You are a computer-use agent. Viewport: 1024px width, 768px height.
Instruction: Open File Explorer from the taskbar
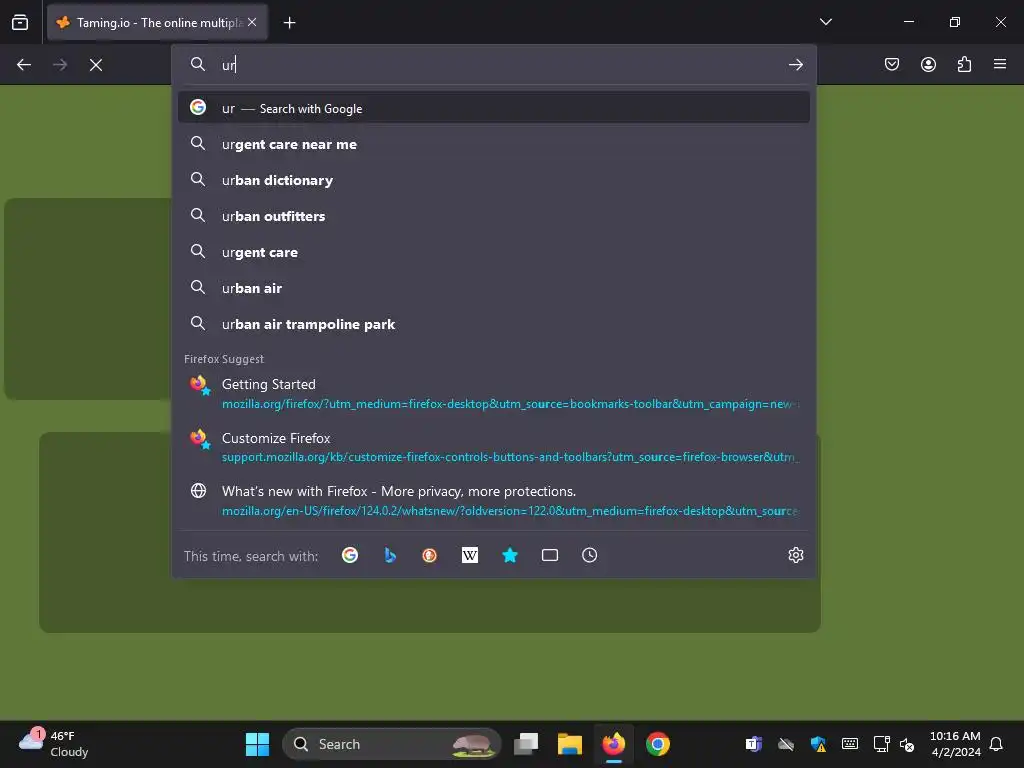point(569,744)
